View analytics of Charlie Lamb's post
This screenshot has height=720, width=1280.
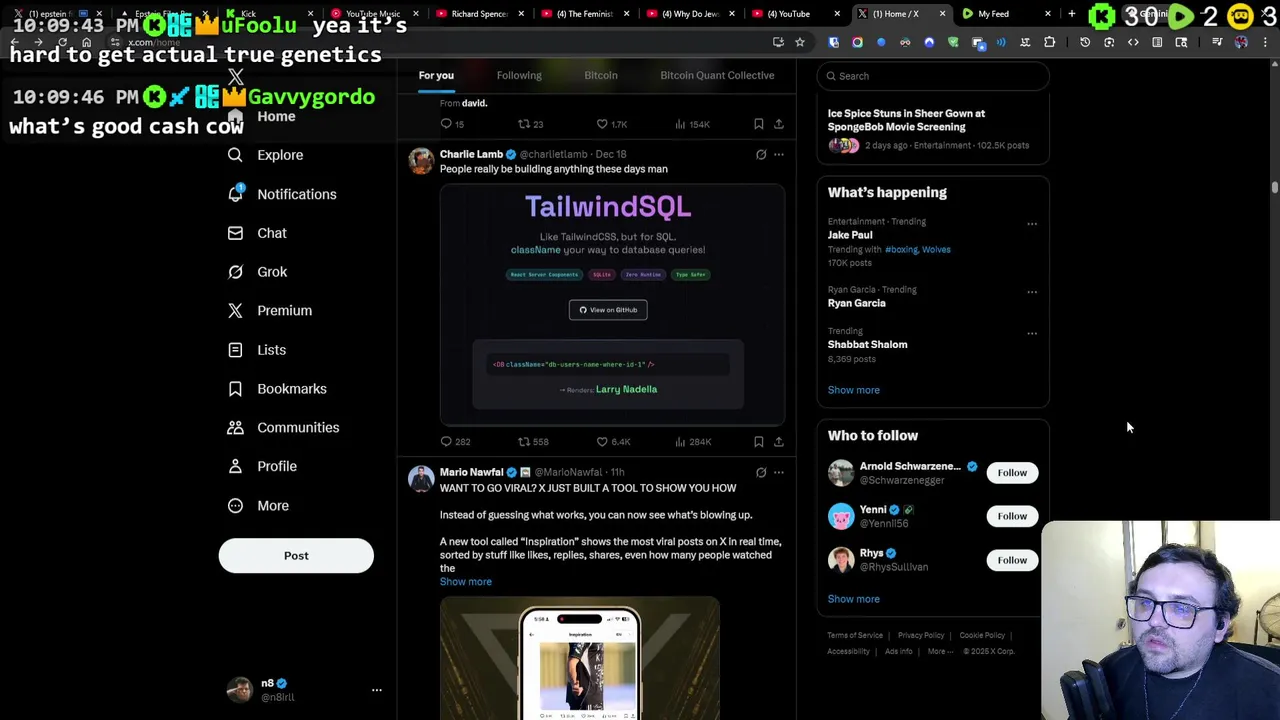[693, 441]
